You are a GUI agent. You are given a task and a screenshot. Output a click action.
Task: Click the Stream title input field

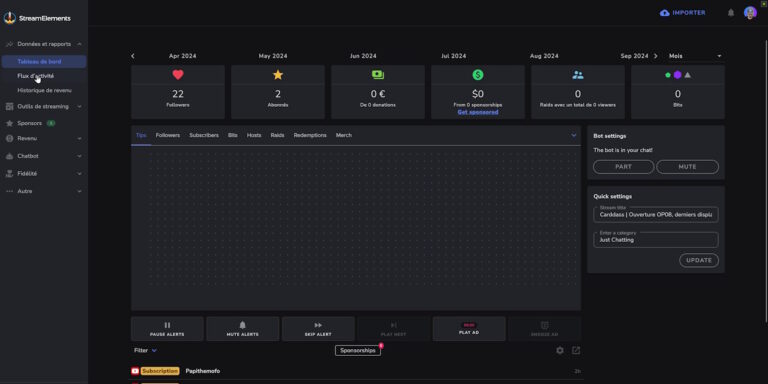coord(656,214)
